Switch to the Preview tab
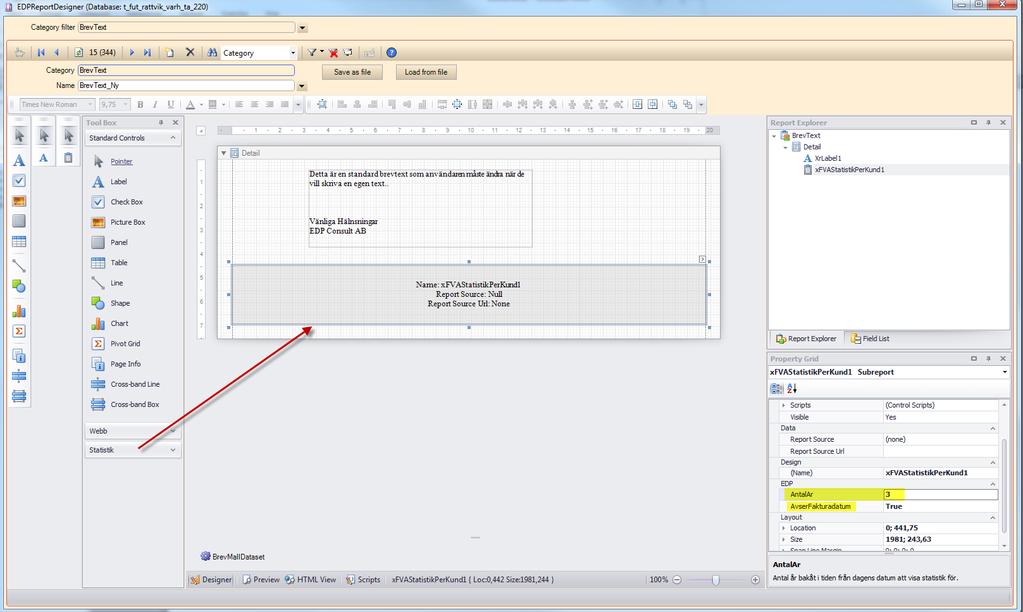This screenshot has height=612, width=1023. [261, 579]
